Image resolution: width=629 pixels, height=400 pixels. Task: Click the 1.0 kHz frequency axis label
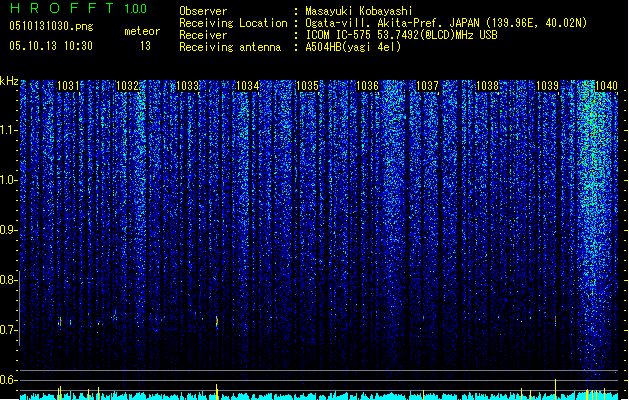[x=8, y=180]
